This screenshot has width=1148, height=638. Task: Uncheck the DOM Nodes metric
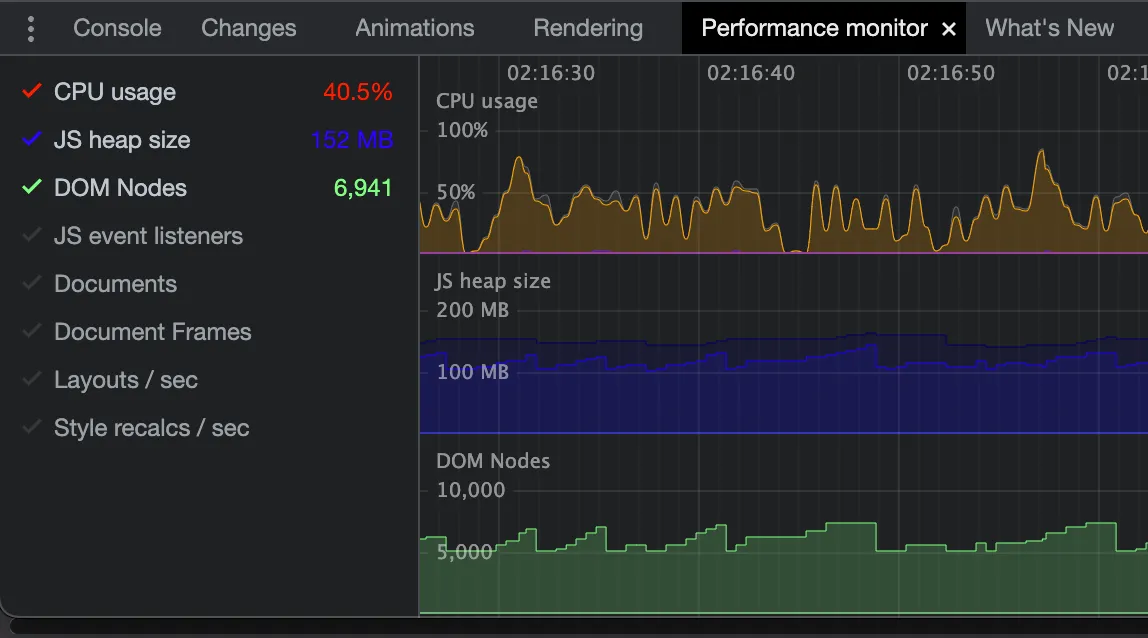click(x=120, y=188)
